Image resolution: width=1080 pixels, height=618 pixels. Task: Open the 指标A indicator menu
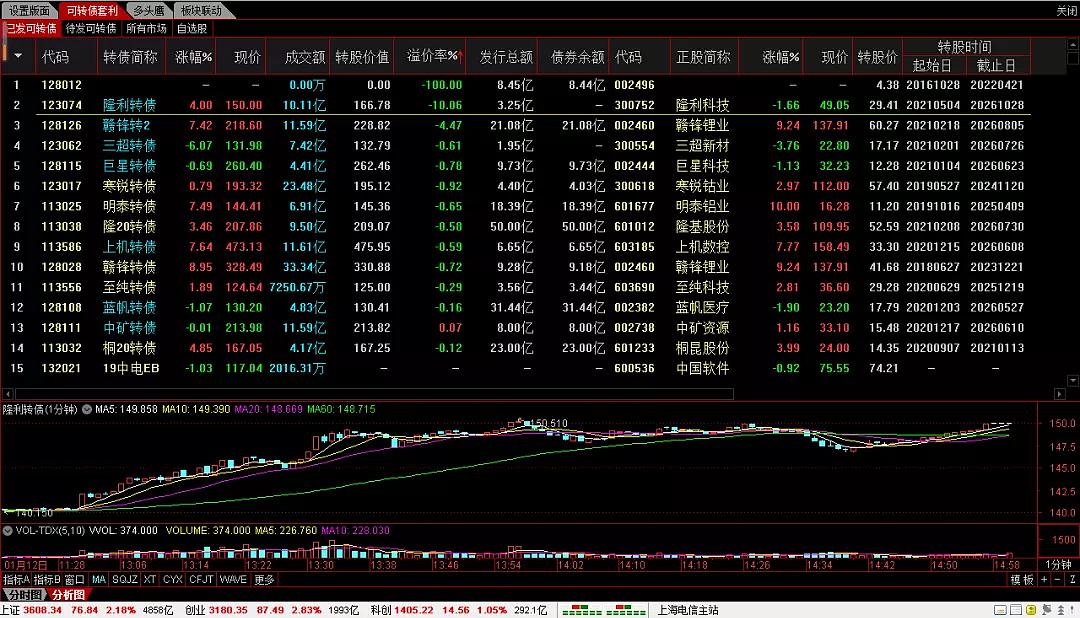tap(17, 579)
